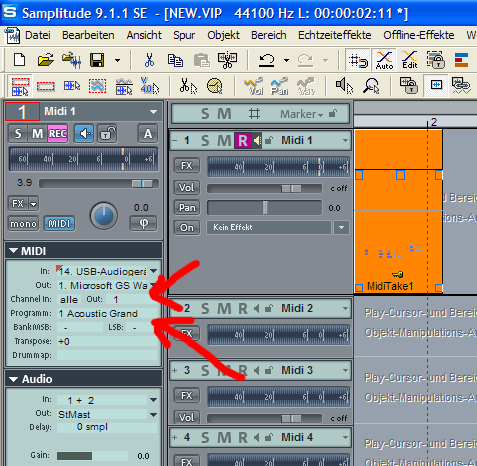477x466 pixels.
Task: Open a project using the folder icon
Action: 46,60
